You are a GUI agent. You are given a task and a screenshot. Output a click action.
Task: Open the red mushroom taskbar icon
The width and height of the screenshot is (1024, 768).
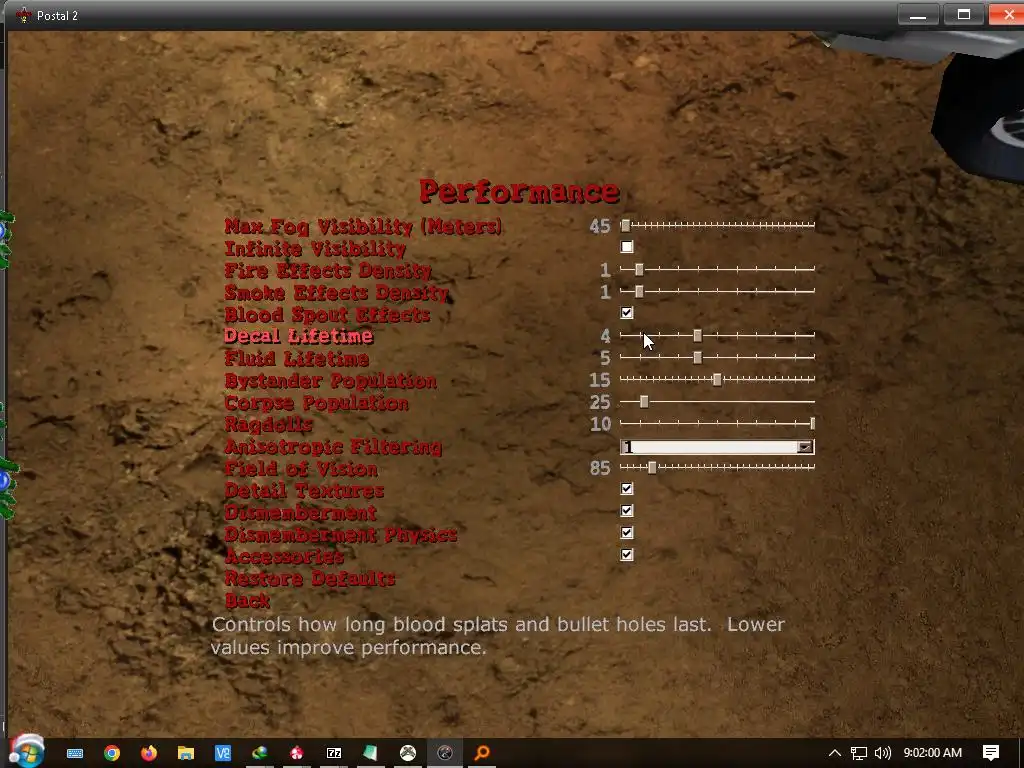(x=297, y=753)
